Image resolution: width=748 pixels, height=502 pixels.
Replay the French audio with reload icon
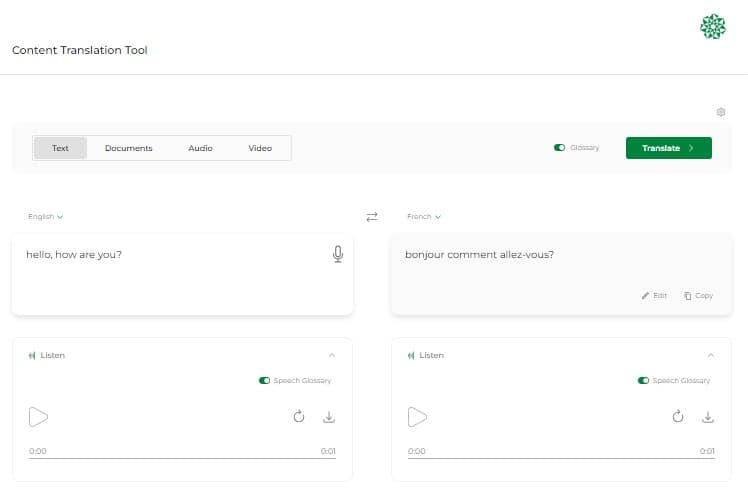tap(677, 417)
